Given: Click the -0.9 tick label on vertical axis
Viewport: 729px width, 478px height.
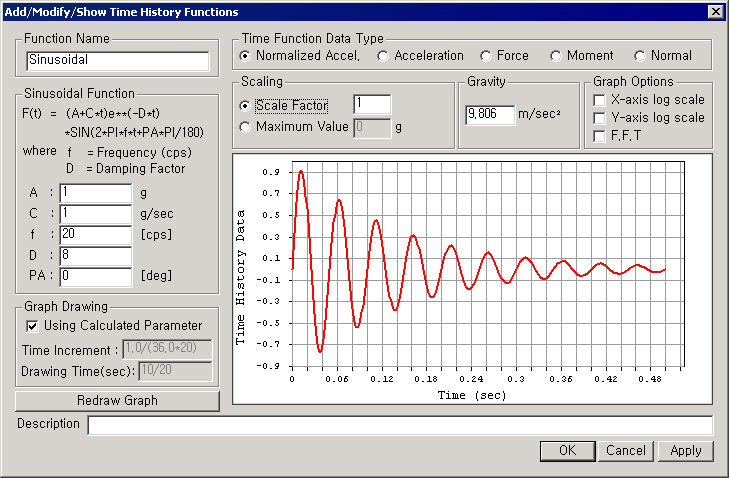Looking at the screenshot, I should tap(268, 366).
